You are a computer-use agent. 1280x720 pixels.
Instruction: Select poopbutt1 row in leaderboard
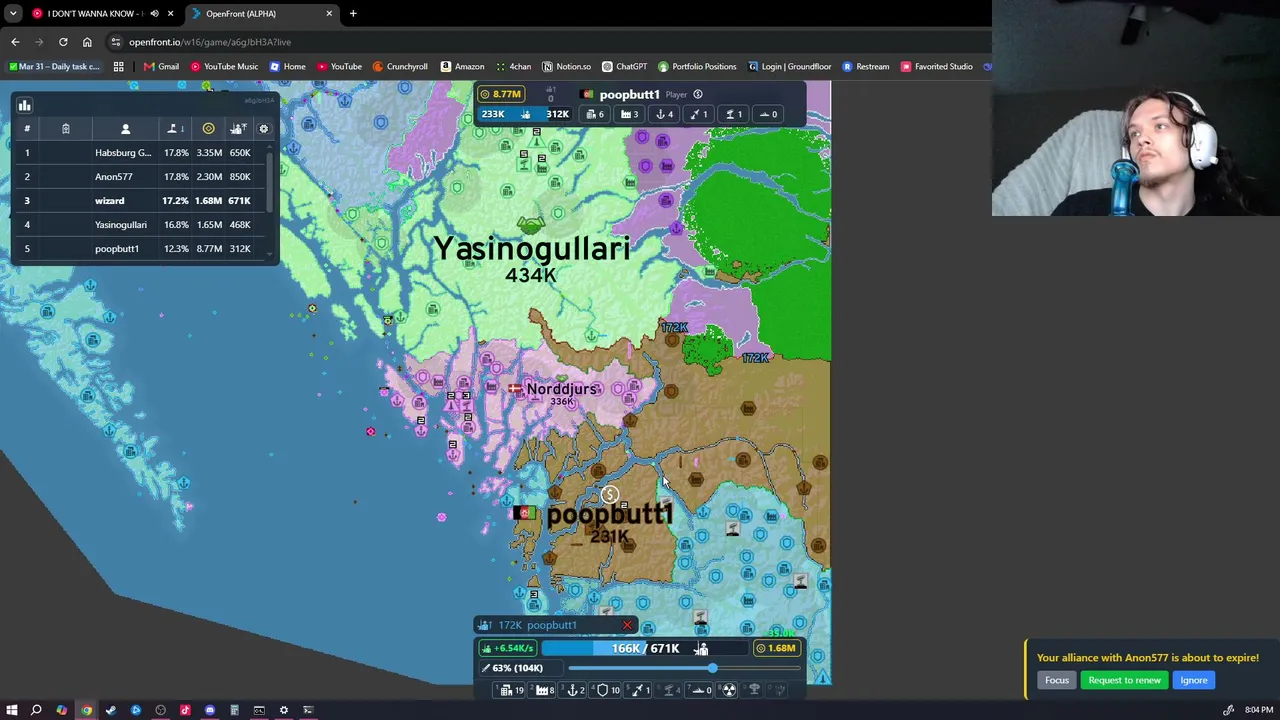coord(139,248)
